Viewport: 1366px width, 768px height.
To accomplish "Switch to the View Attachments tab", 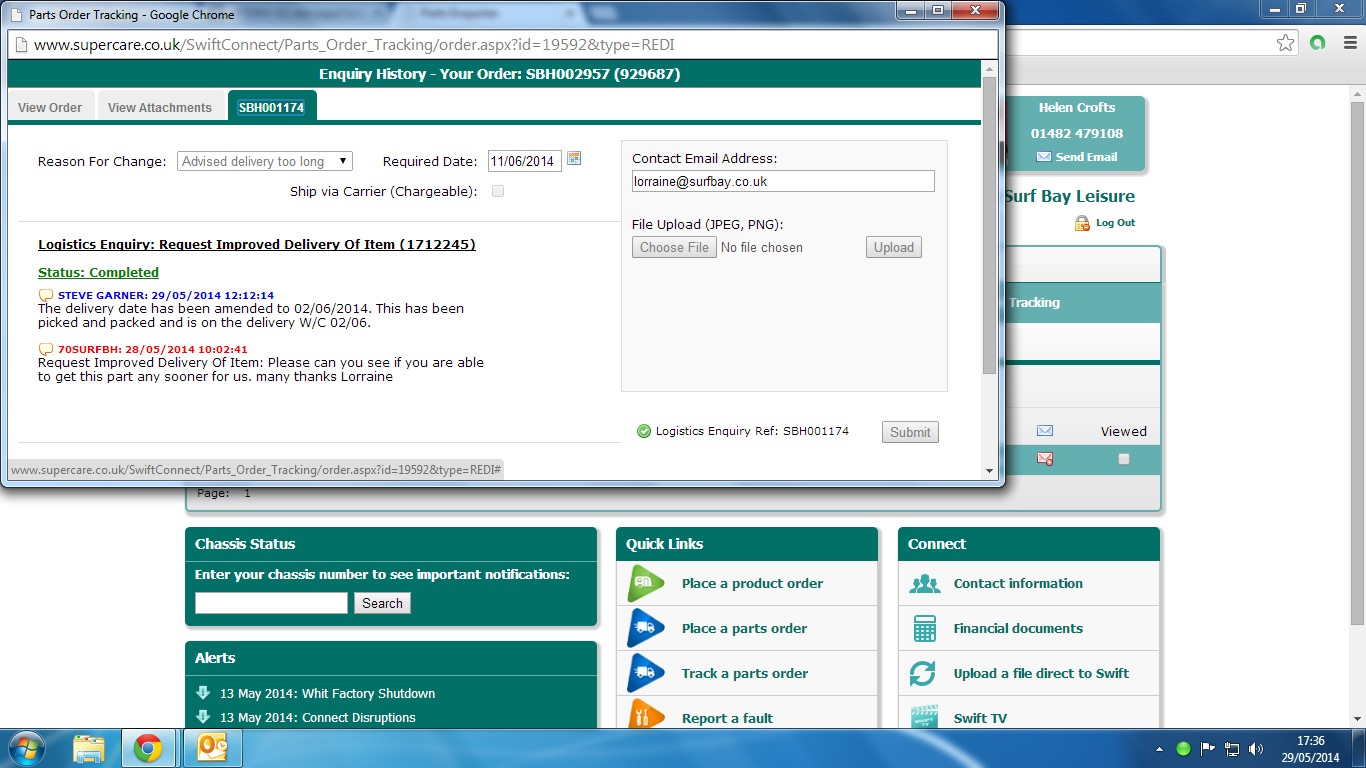I will coord(160,107).
